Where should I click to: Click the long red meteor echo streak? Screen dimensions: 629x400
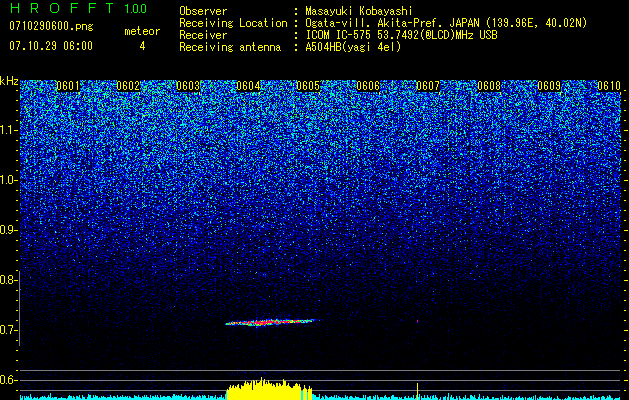(x=271, y=322)
